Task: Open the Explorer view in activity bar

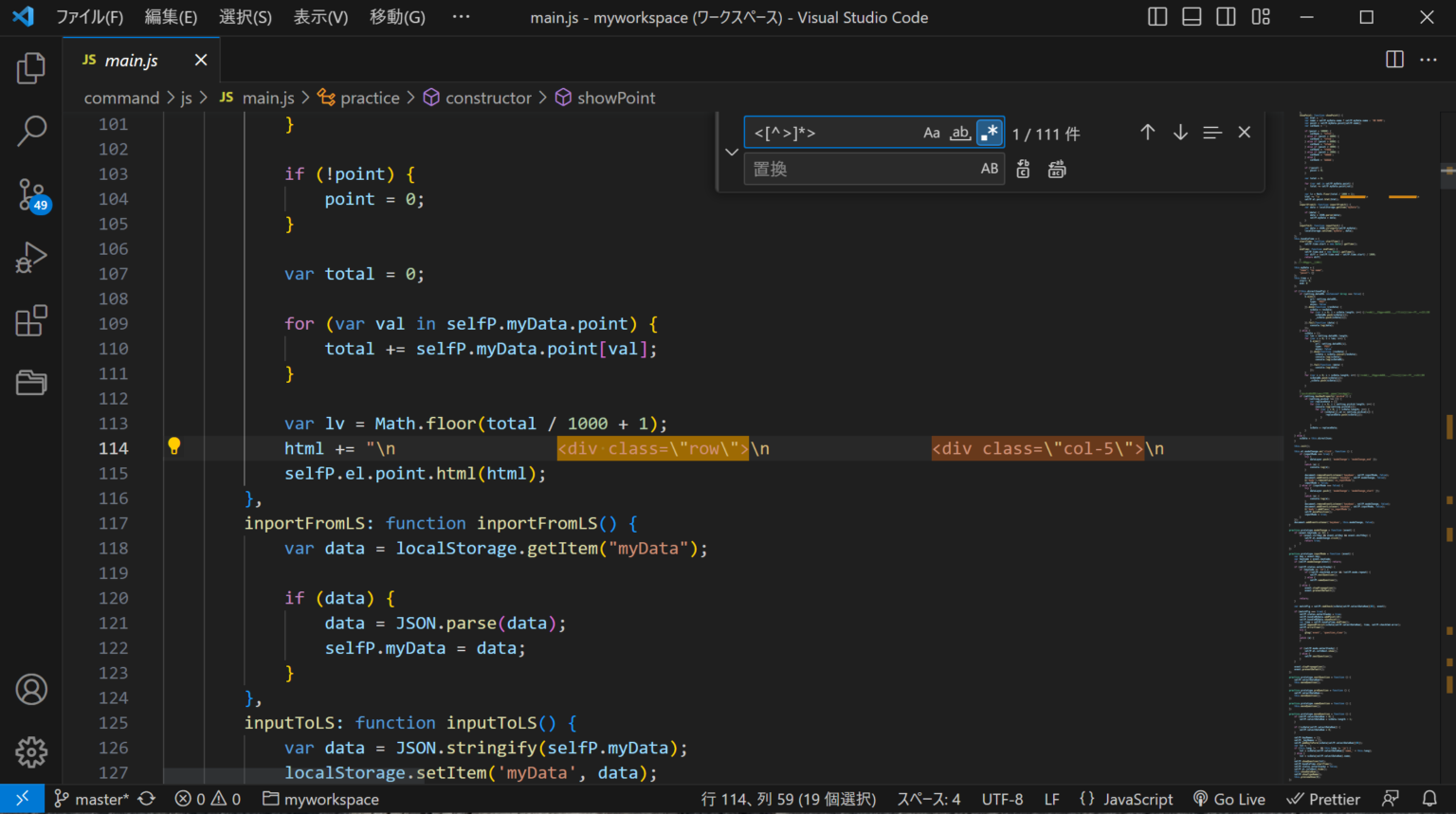Action: click(31, 68)
